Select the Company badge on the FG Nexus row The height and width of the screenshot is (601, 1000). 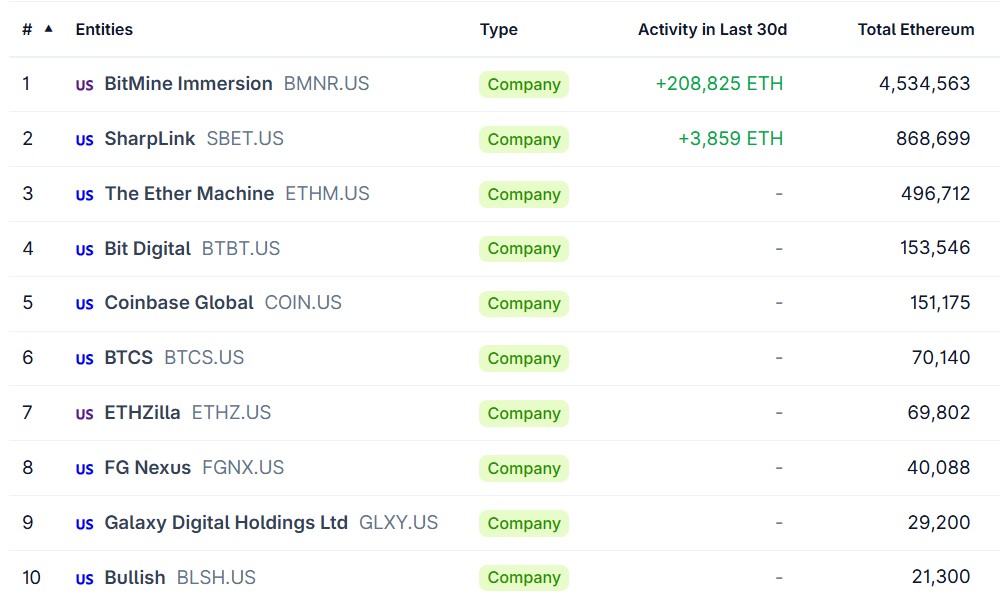pyautogui.click(x=523, y=468)
